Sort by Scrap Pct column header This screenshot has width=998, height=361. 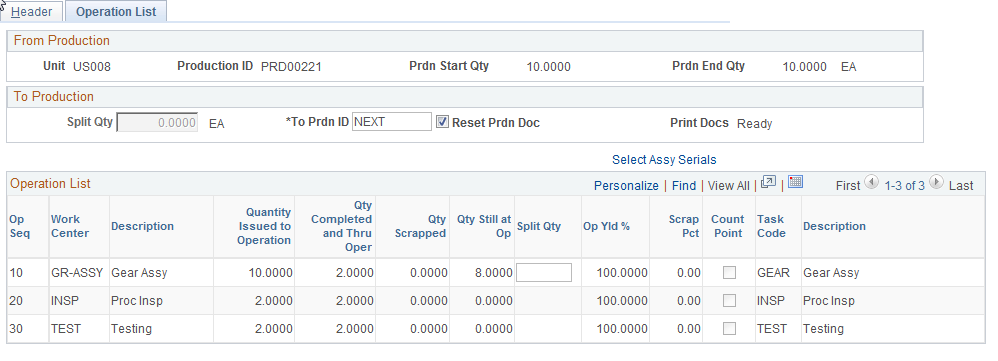tap(684, 226)
